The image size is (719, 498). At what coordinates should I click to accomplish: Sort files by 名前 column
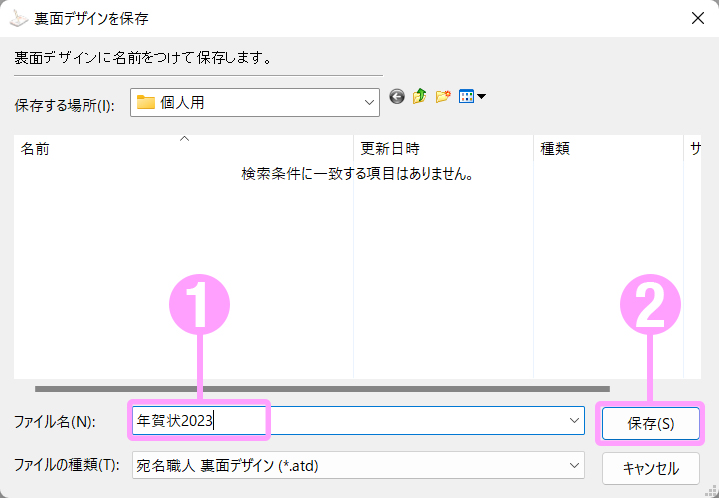[x=100, y=149]
